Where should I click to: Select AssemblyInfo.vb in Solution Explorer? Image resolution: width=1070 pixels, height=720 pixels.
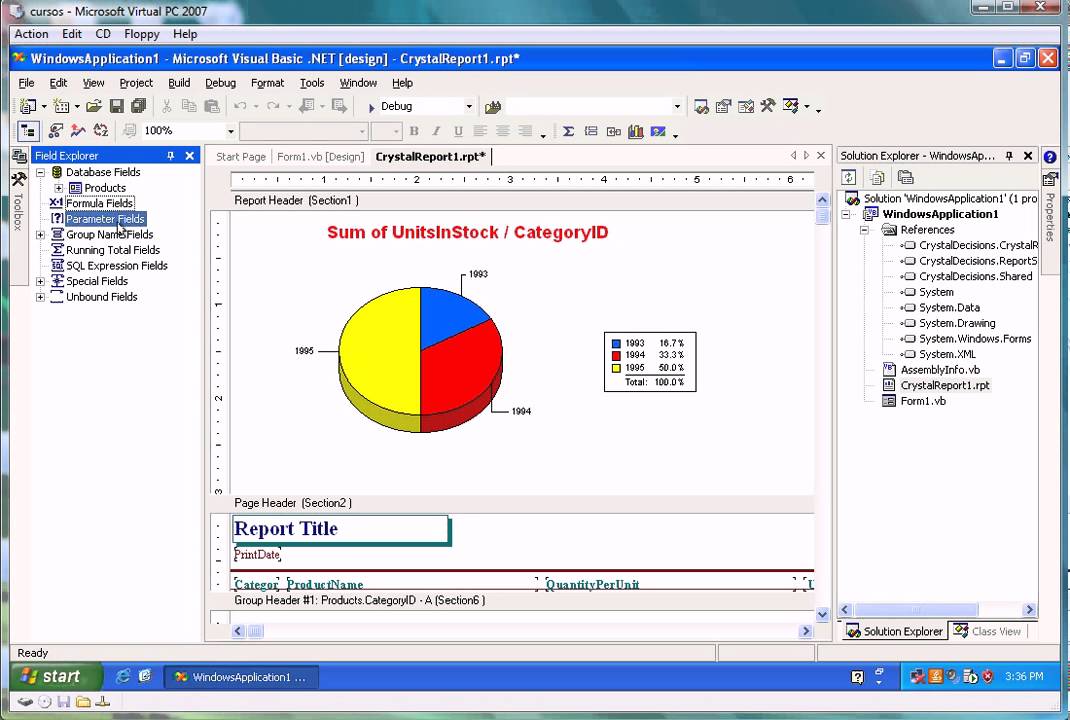point(940,370)
